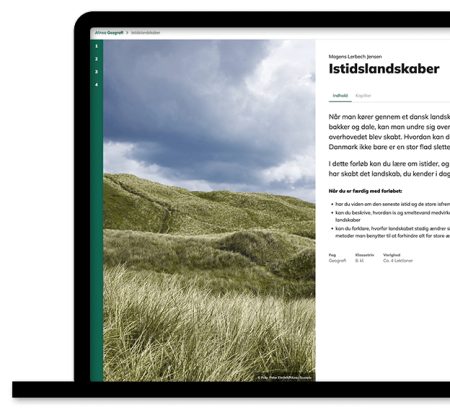Go to chapter 1 in green sidebar
450x410 pixels.
tap(96, 46)
